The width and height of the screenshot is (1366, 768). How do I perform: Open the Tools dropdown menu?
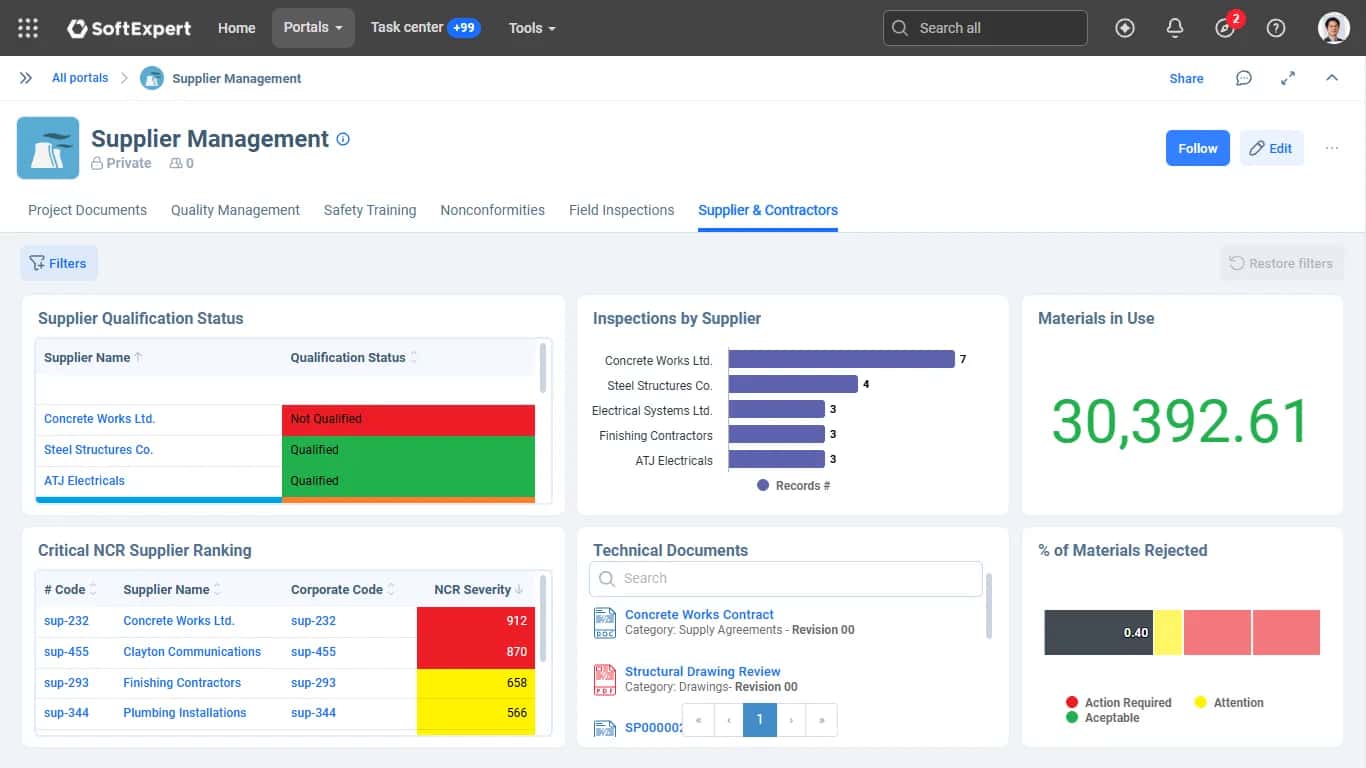click(x=532, y=28)
